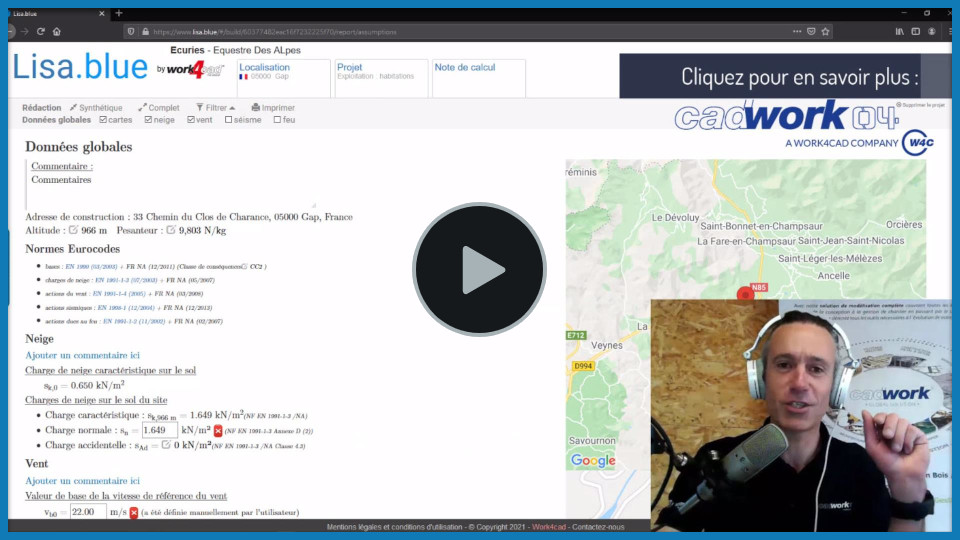Viewport: 960px width, 540px height.
Task: Open a new browser tab with plus
Action: pos(119,13)
